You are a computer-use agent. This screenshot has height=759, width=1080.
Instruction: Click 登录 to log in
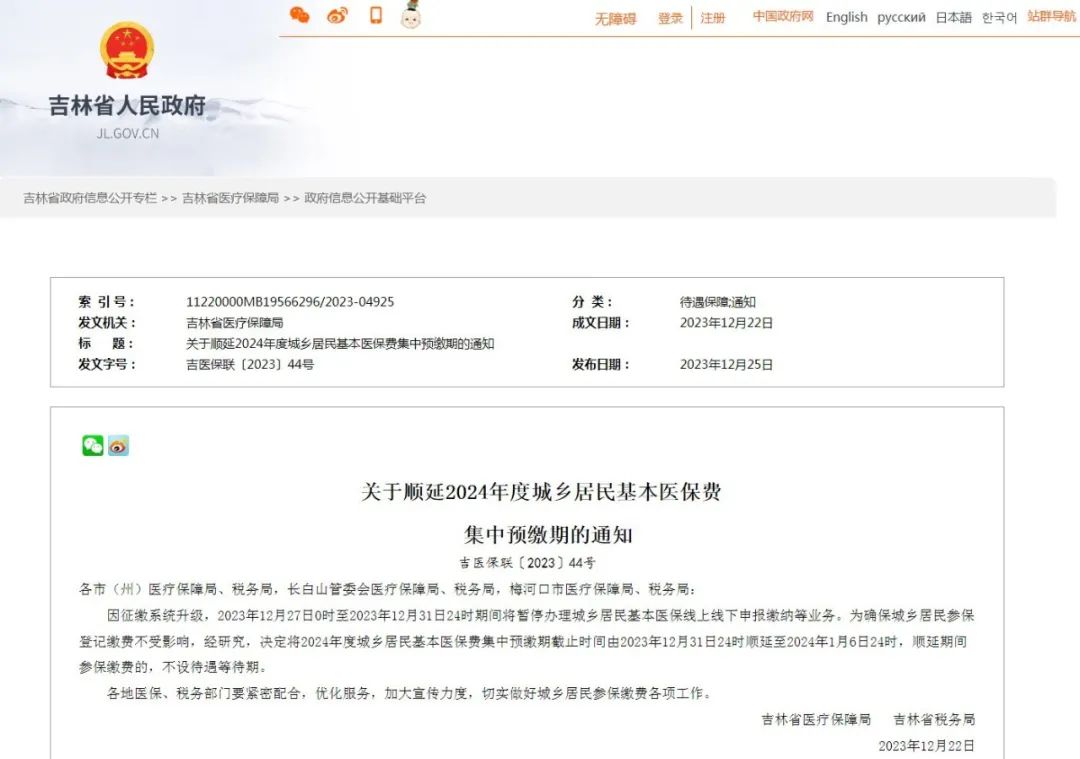click(670, 18)
